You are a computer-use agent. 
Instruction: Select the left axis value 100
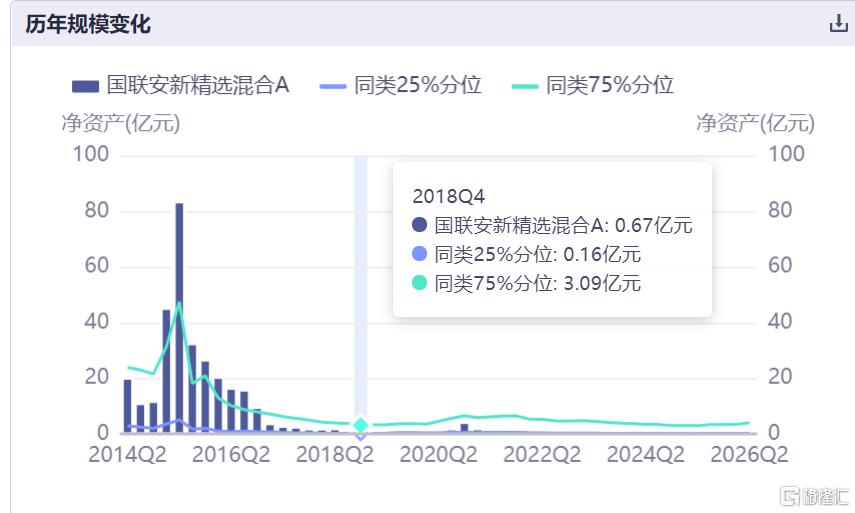91,154
